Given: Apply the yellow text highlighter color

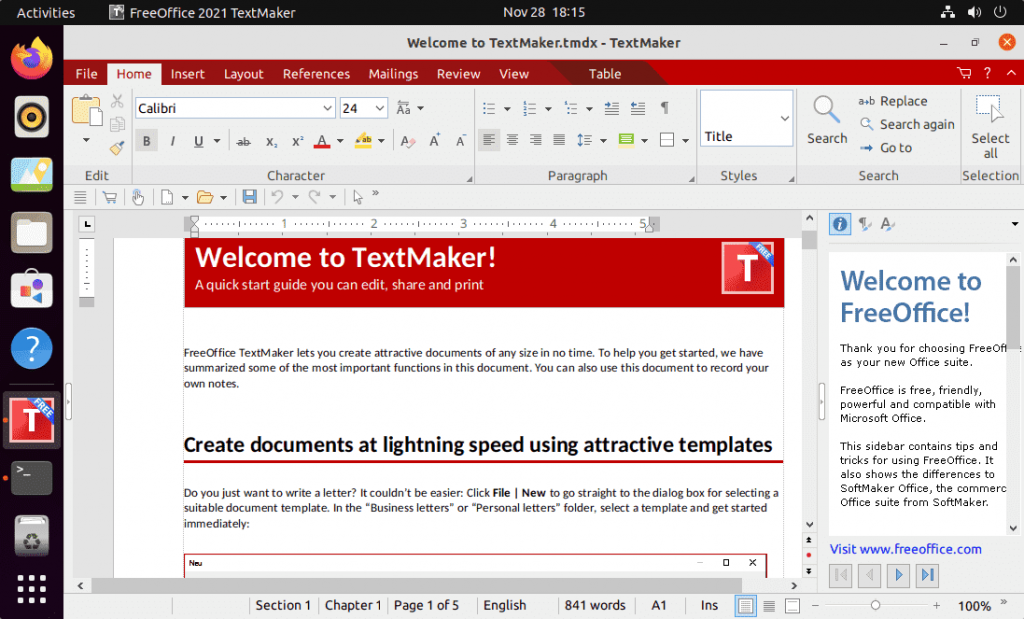Looking at the screenshot, I should pyautogui.click(x=363, y=141).
